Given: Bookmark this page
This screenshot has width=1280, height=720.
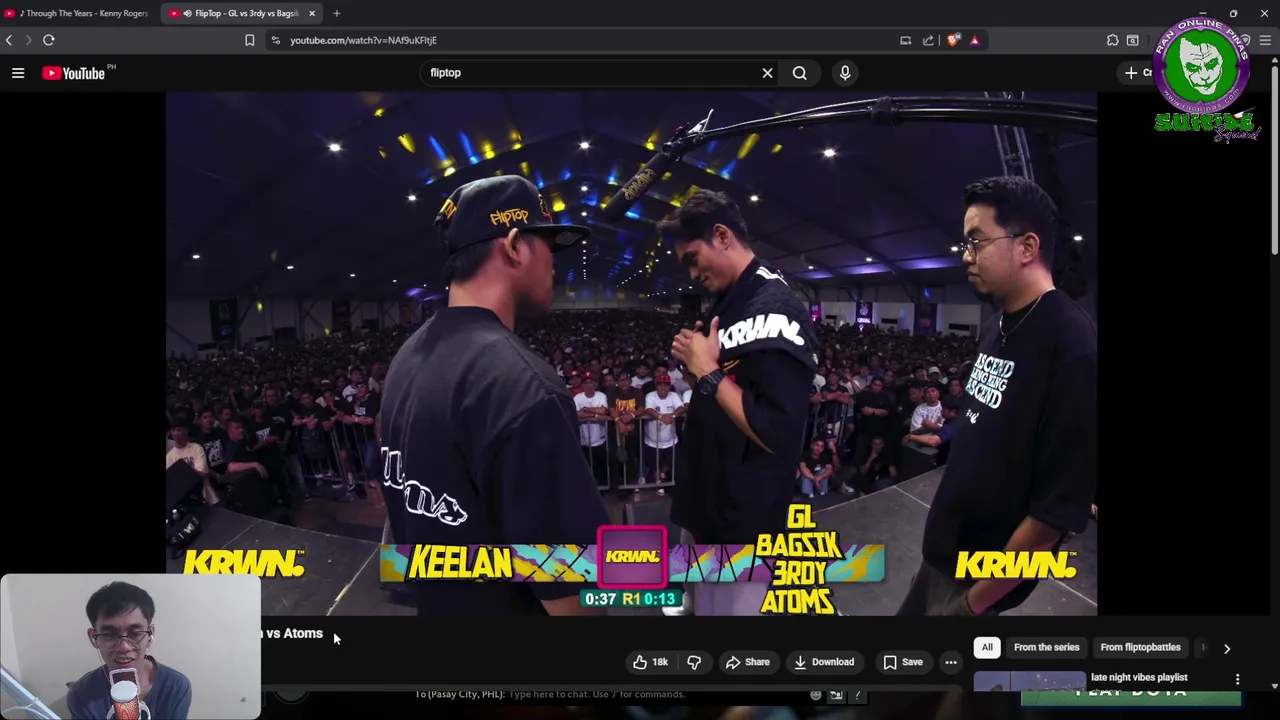Looking at the screenshot, I should point(250,40).
